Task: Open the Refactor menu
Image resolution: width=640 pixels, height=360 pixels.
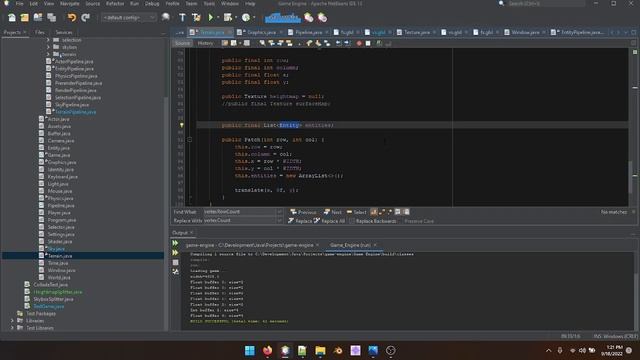Action: coord(115,3)
